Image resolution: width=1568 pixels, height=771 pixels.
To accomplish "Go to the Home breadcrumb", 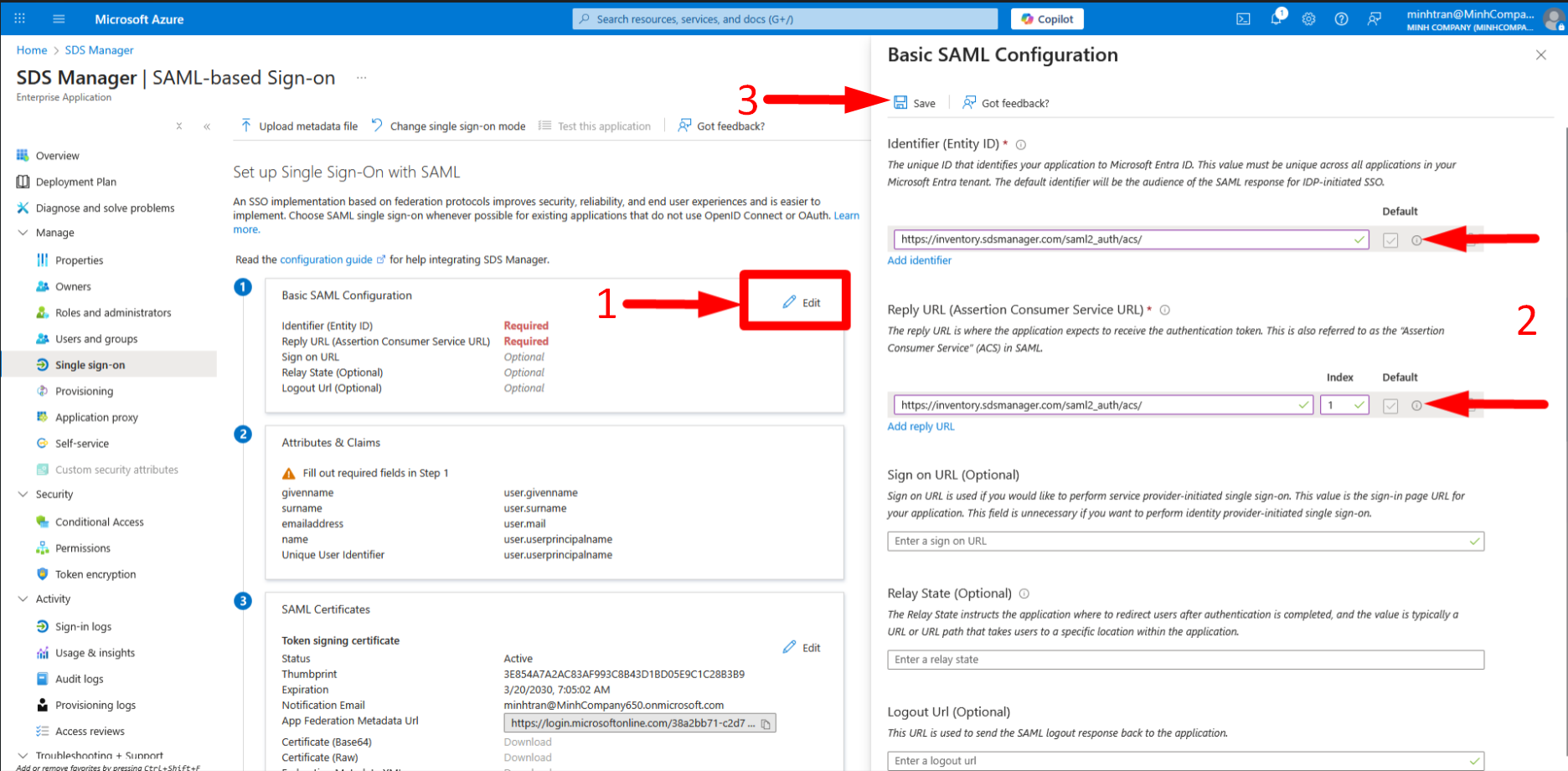I will coord(32,50).
